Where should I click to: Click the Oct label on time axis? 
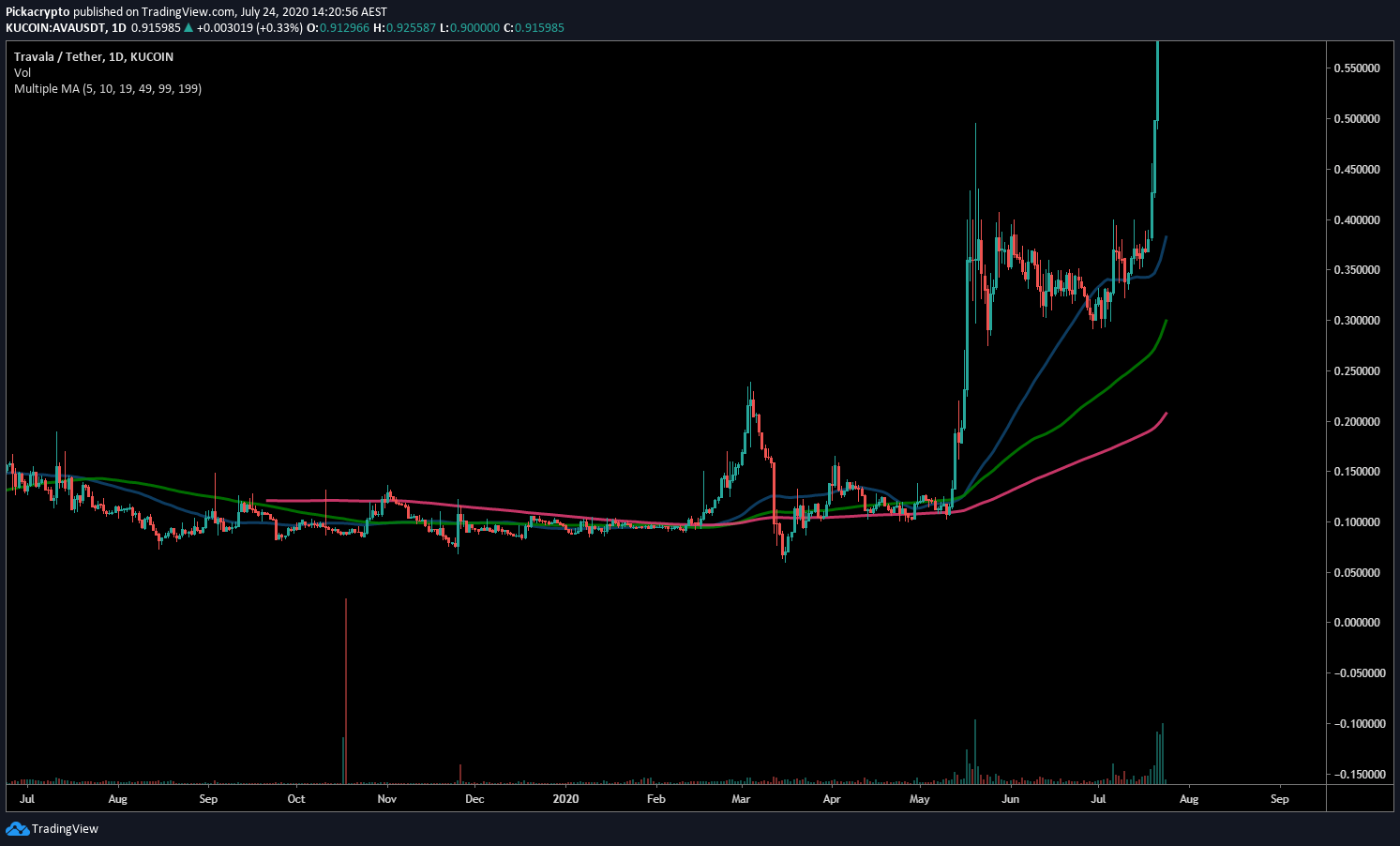tap(296, 799)
